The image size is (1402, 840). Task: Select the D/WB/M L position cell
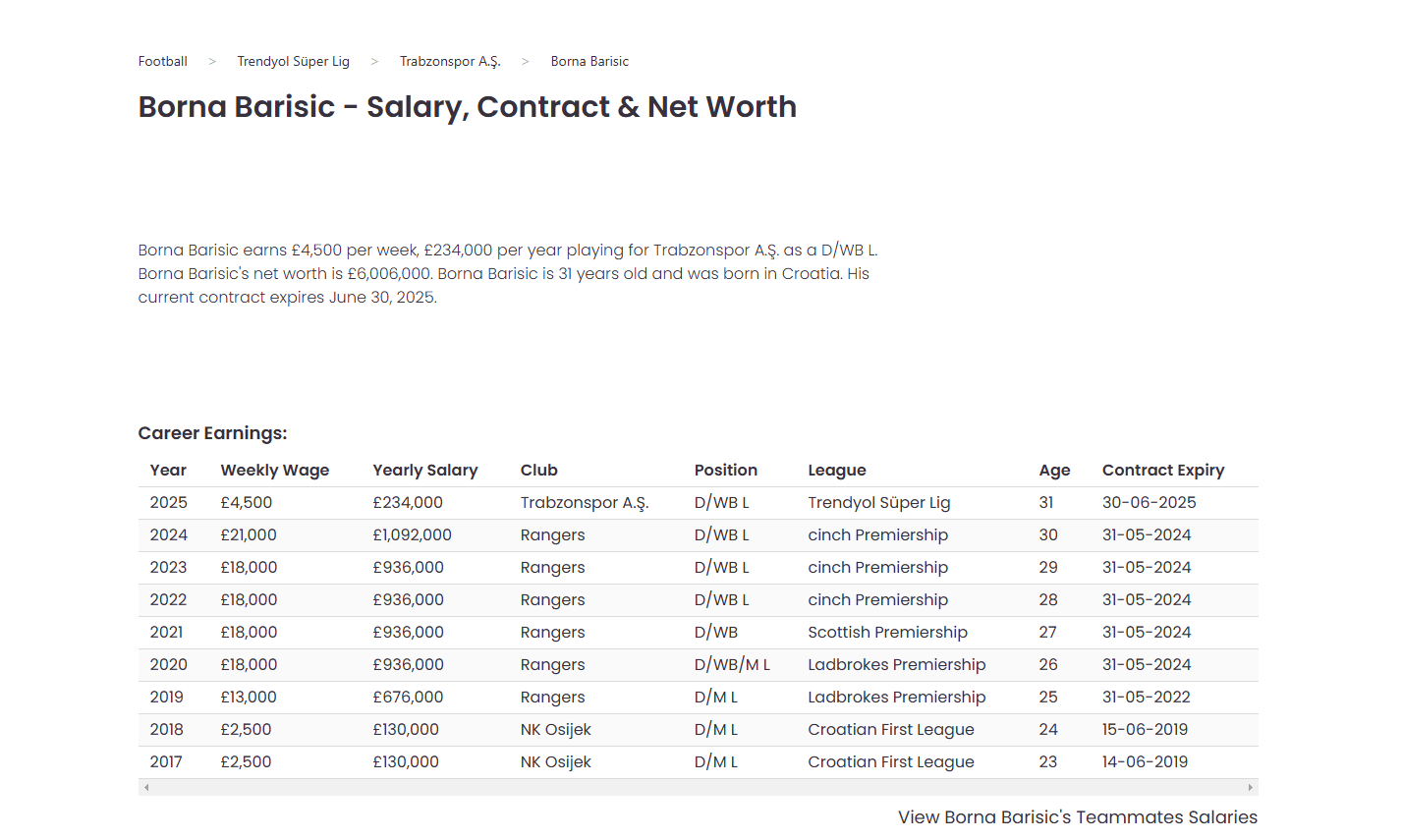coord(732,665)
